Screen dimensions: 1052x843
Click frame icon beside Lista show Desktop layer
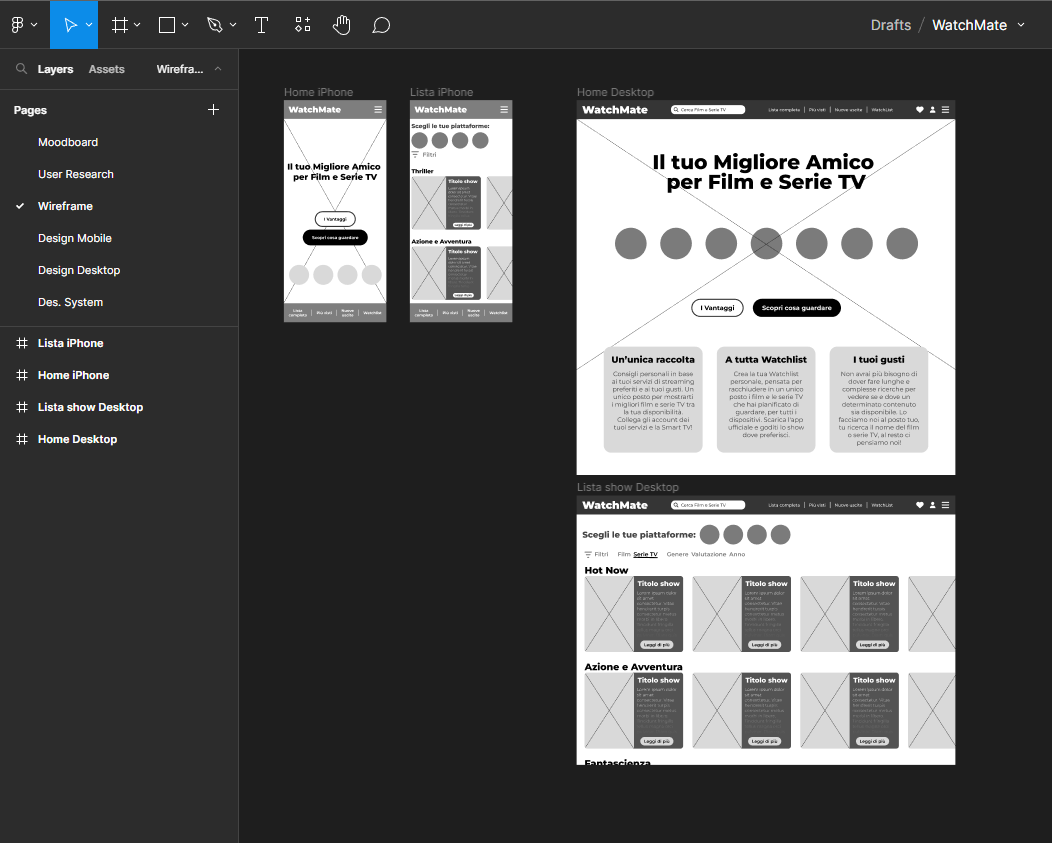[22, 407]
